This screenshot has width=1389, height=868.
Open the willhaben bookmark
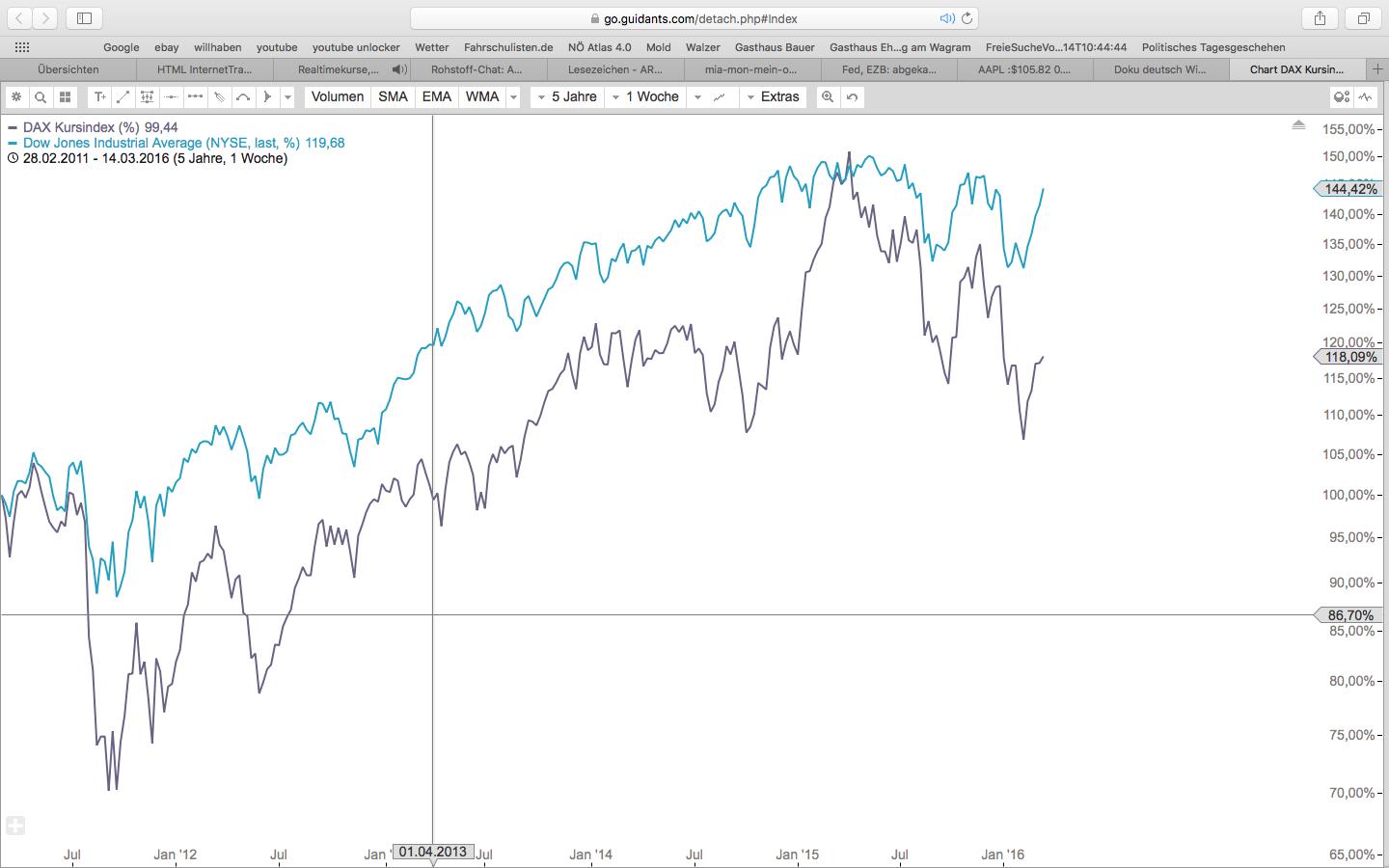pos(218,47)
